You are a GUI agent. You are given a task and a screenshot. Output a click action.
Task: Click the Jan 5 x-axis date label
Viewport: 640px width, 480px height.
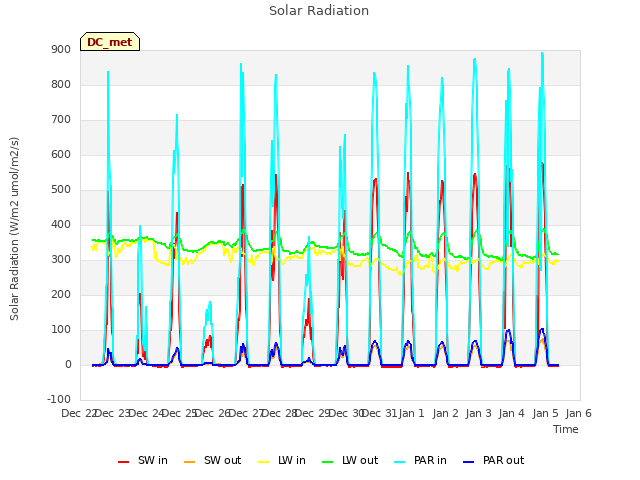pyautogui.click(x=545, y=413)
